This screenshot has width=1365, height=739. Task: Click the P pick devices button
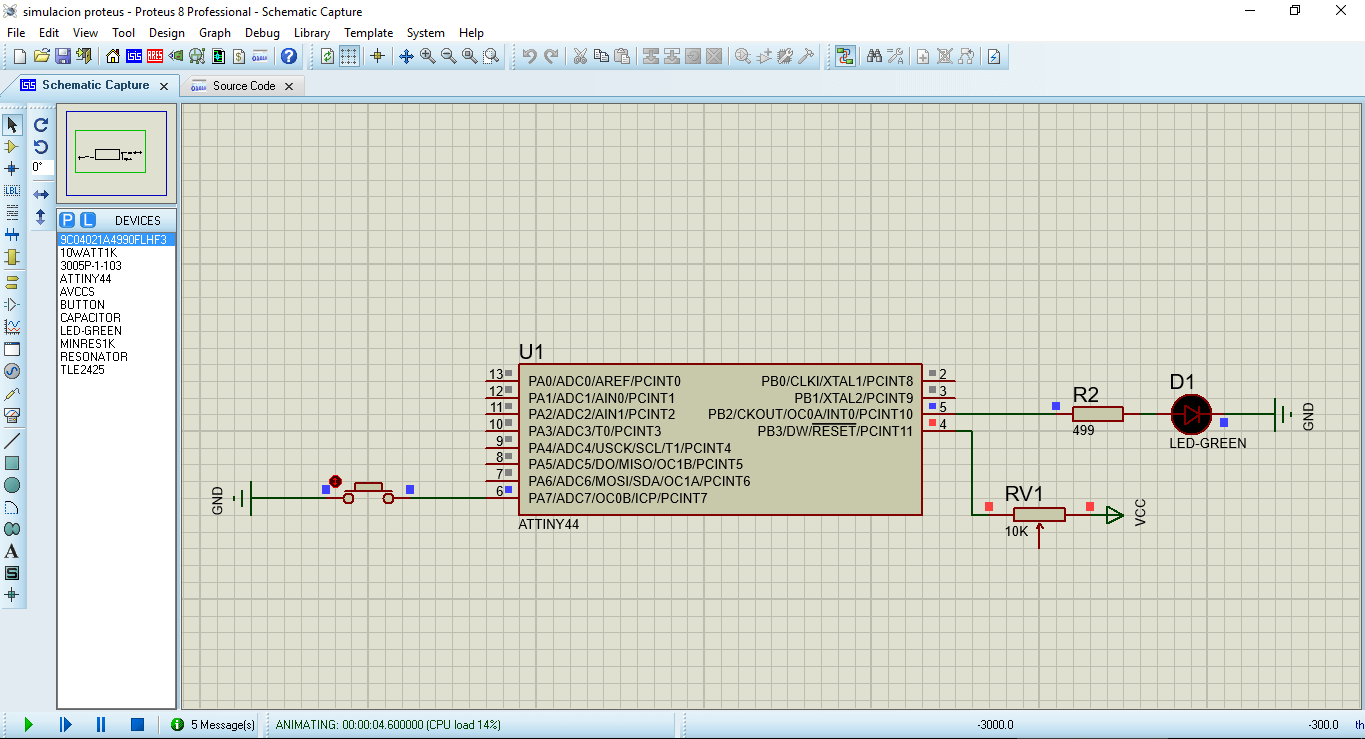[67, 220]
